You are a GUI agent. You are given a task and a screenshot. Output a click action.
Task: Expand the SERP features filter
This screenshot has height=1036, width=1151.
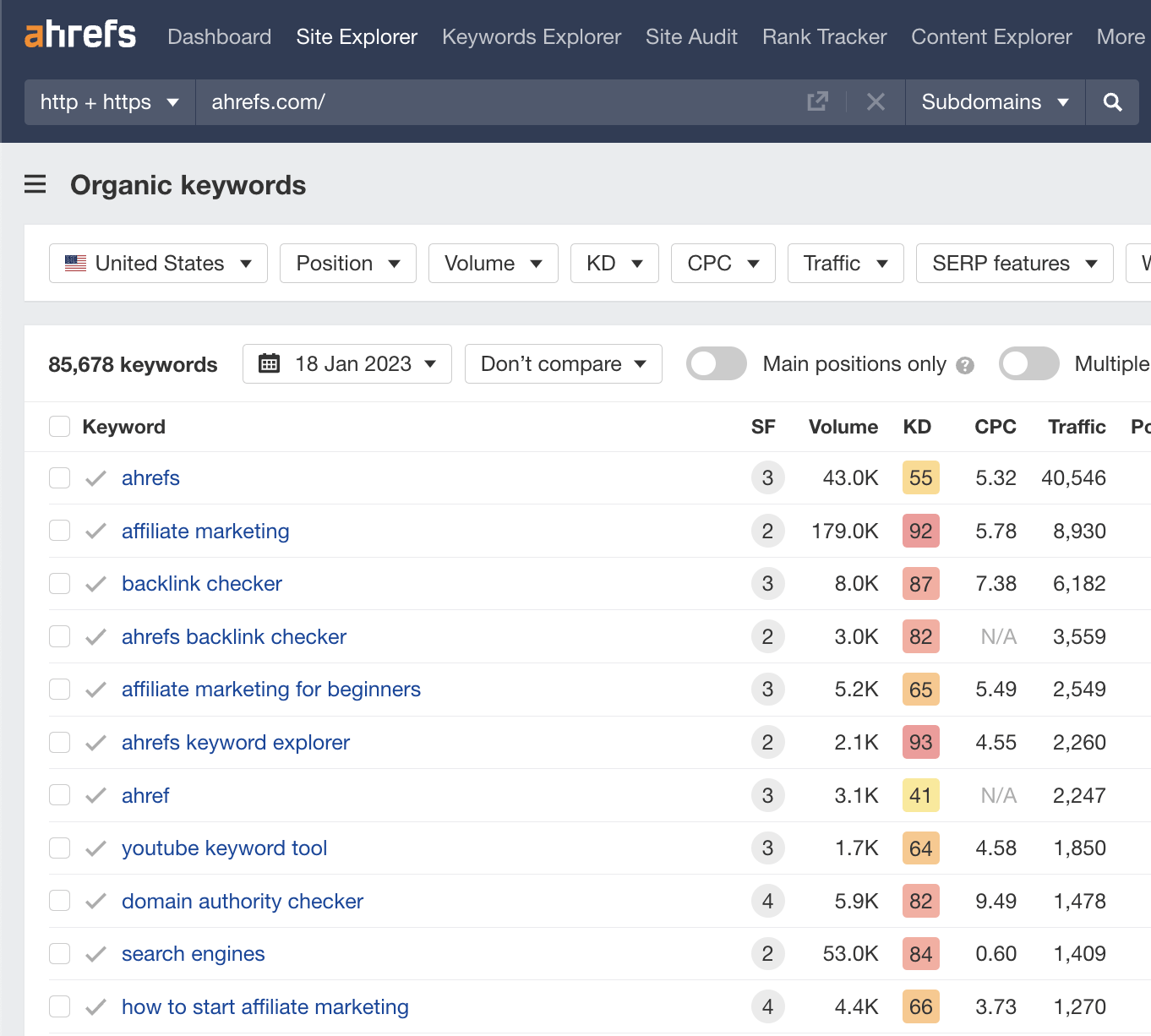click(x=1014, y=263)
